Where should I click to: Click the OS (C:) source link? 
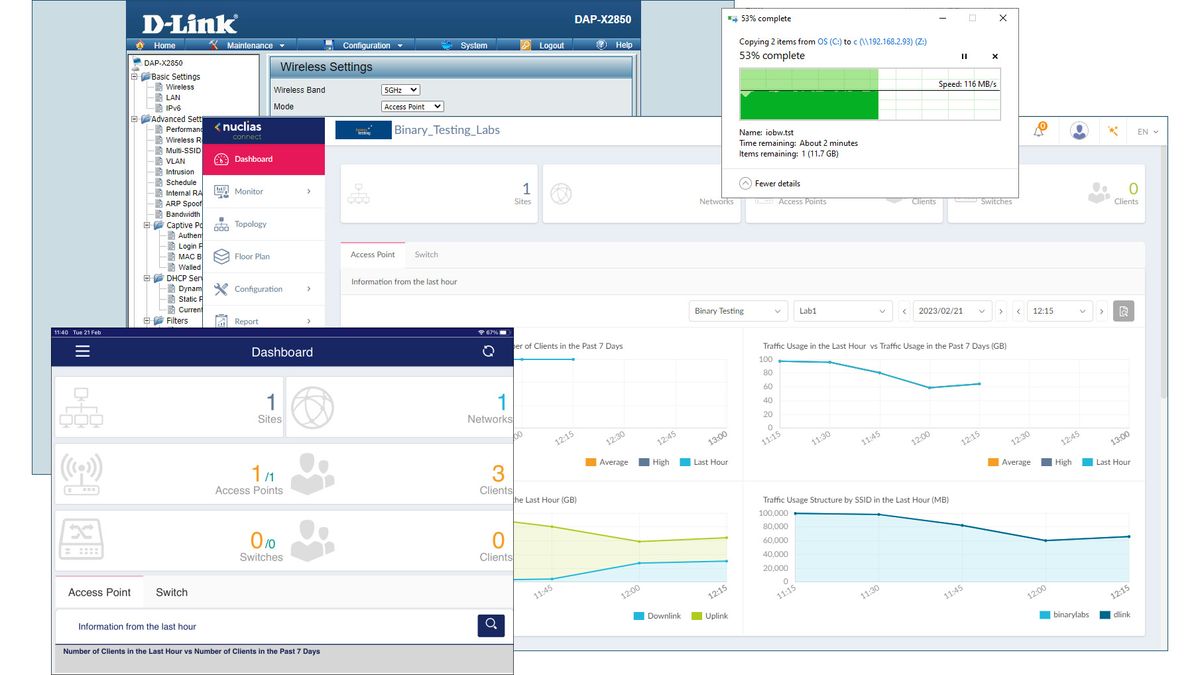click(x=829, y=42)
